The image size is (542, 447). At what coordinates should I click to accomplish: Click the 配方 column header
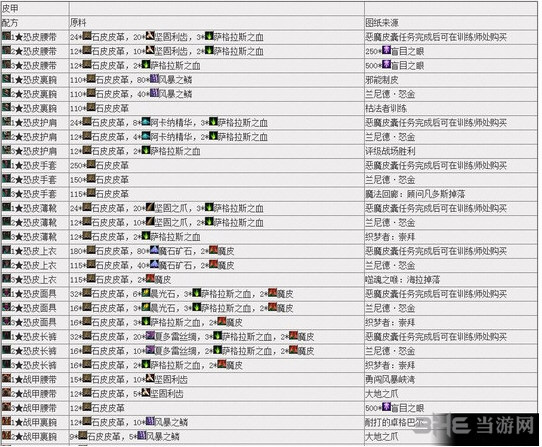click(35, 22)
